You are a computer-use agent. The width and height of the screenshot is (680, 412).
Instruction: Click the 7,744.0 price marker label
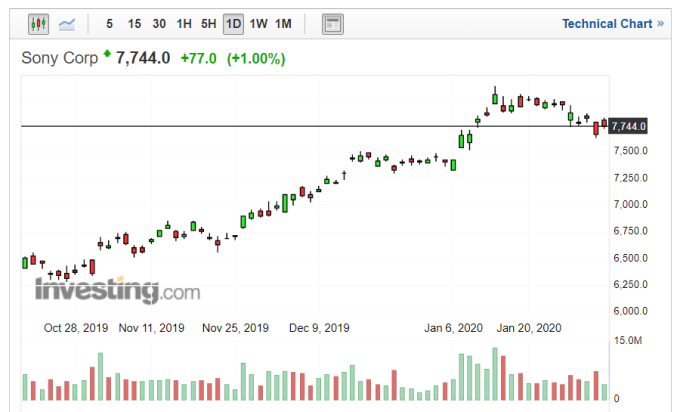tap(628, 126)
